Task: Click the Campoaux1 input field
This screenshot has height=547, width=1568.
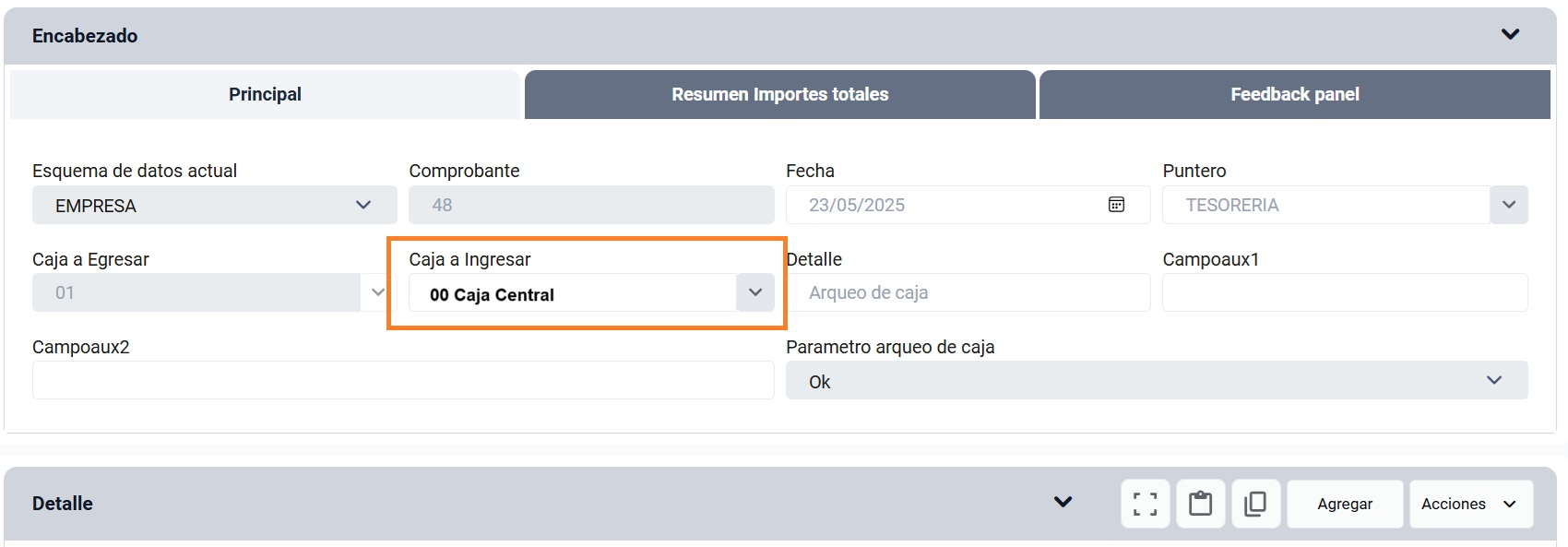Action: 1345,292
